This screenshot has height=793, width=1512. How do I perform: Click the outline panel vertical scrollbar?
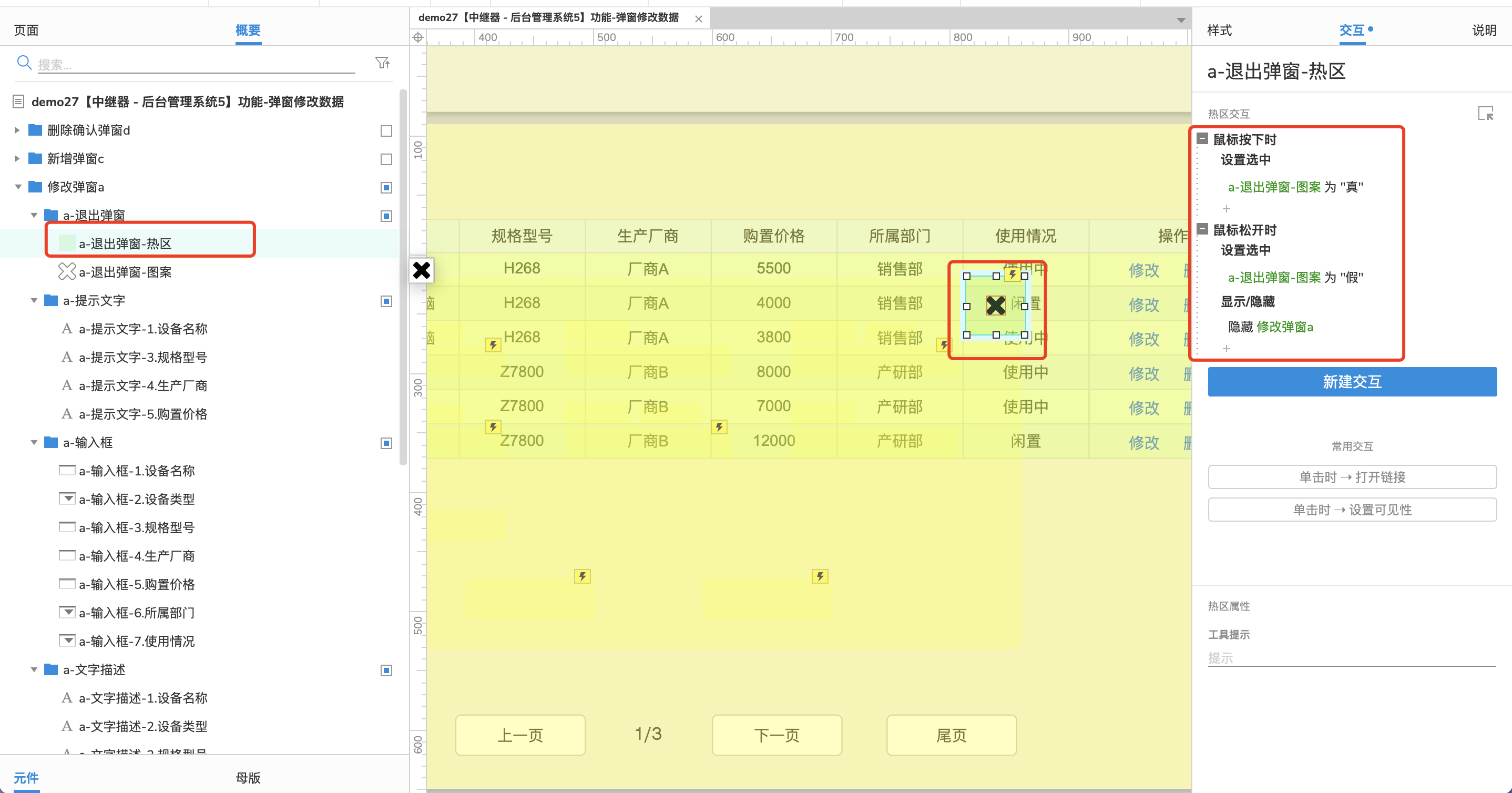[403, 276]
